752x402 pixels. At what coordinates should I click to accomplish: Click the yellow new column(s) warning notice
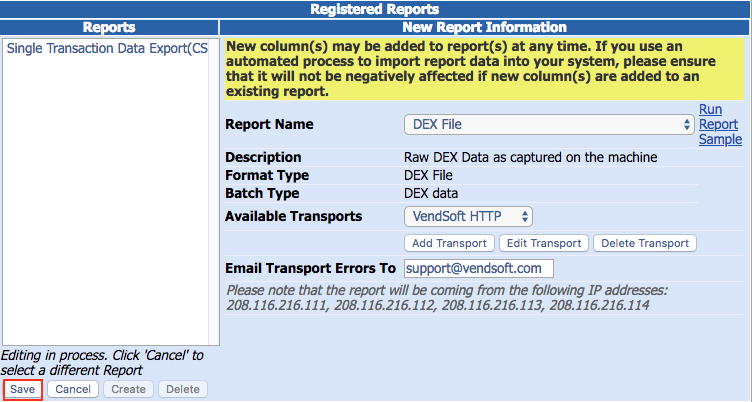point(484,69)
